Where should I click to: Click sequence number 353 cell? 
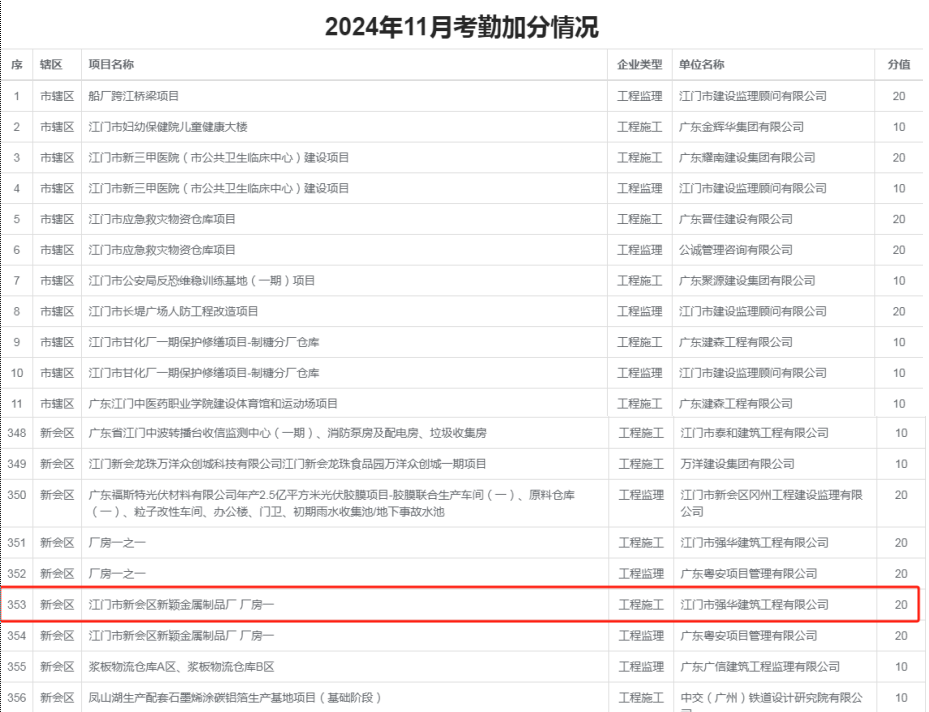coord(17,605)
